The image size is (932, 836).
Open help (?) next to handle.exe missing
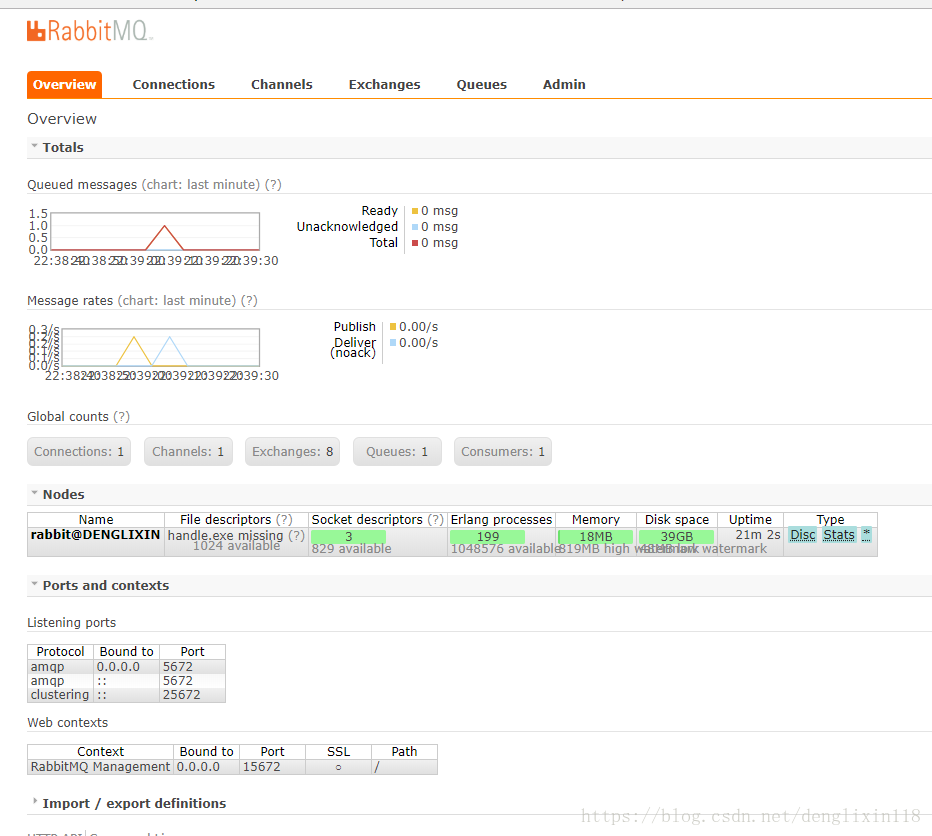click(297, 536)
